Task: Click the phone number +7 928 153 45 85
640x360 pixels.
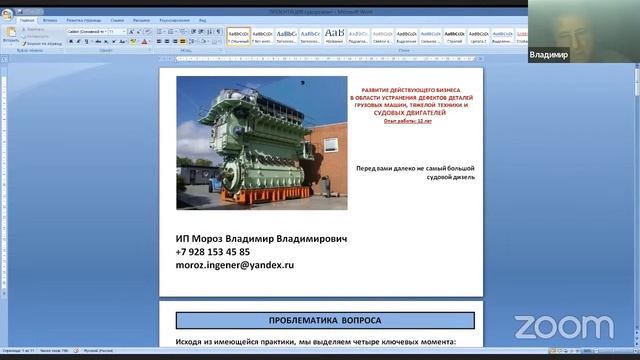Action: click(213, 252)
